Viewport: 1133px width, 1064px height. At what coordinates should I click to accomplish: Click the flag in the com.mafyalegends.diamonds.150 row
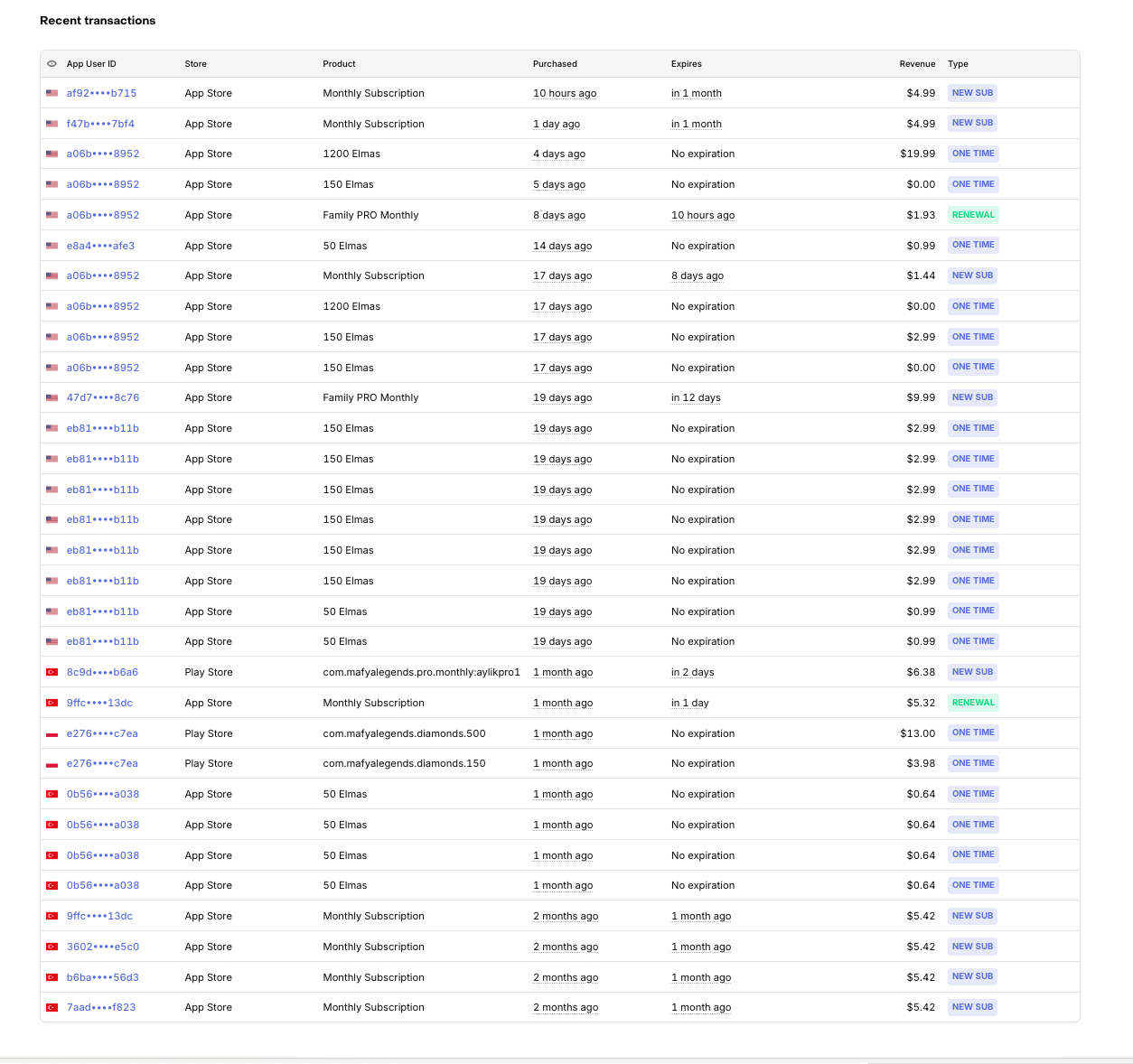point(51,763)
